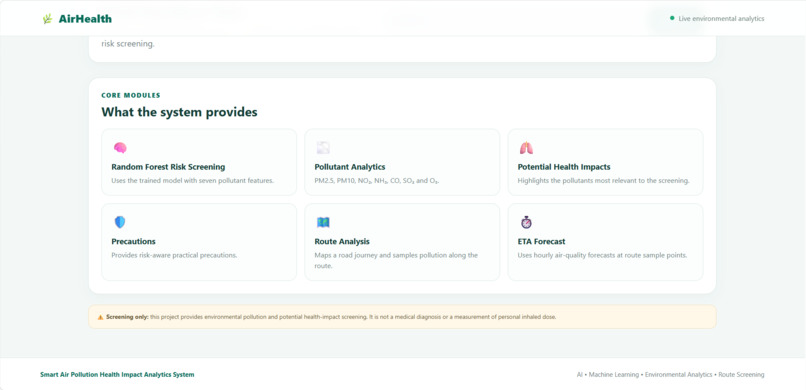The width and height of the screenshot is (806, 390).
Task: Click "Uses hourly air-quality forecasts" description
Action: coord(602,255)
